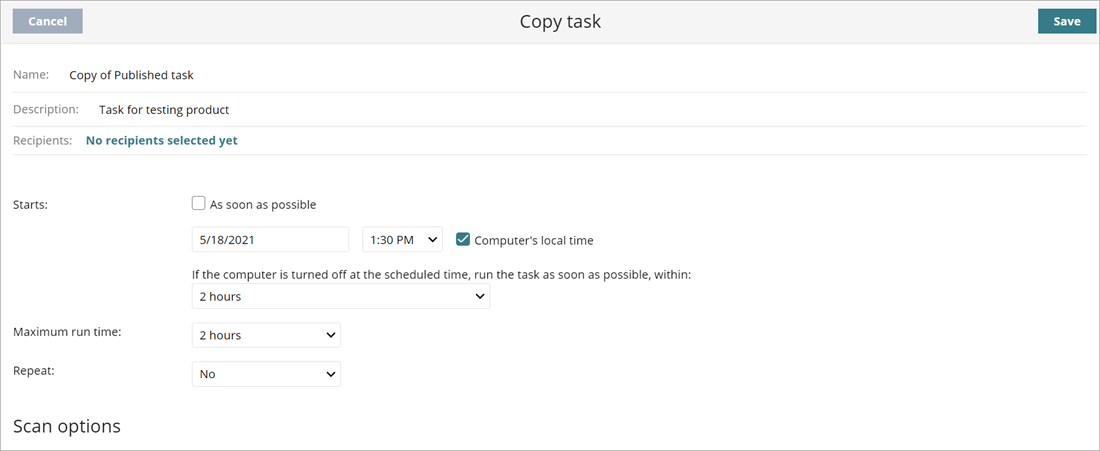Click the Cancel button
Screen dimensions: 1100x451
(x=48, y=22)
